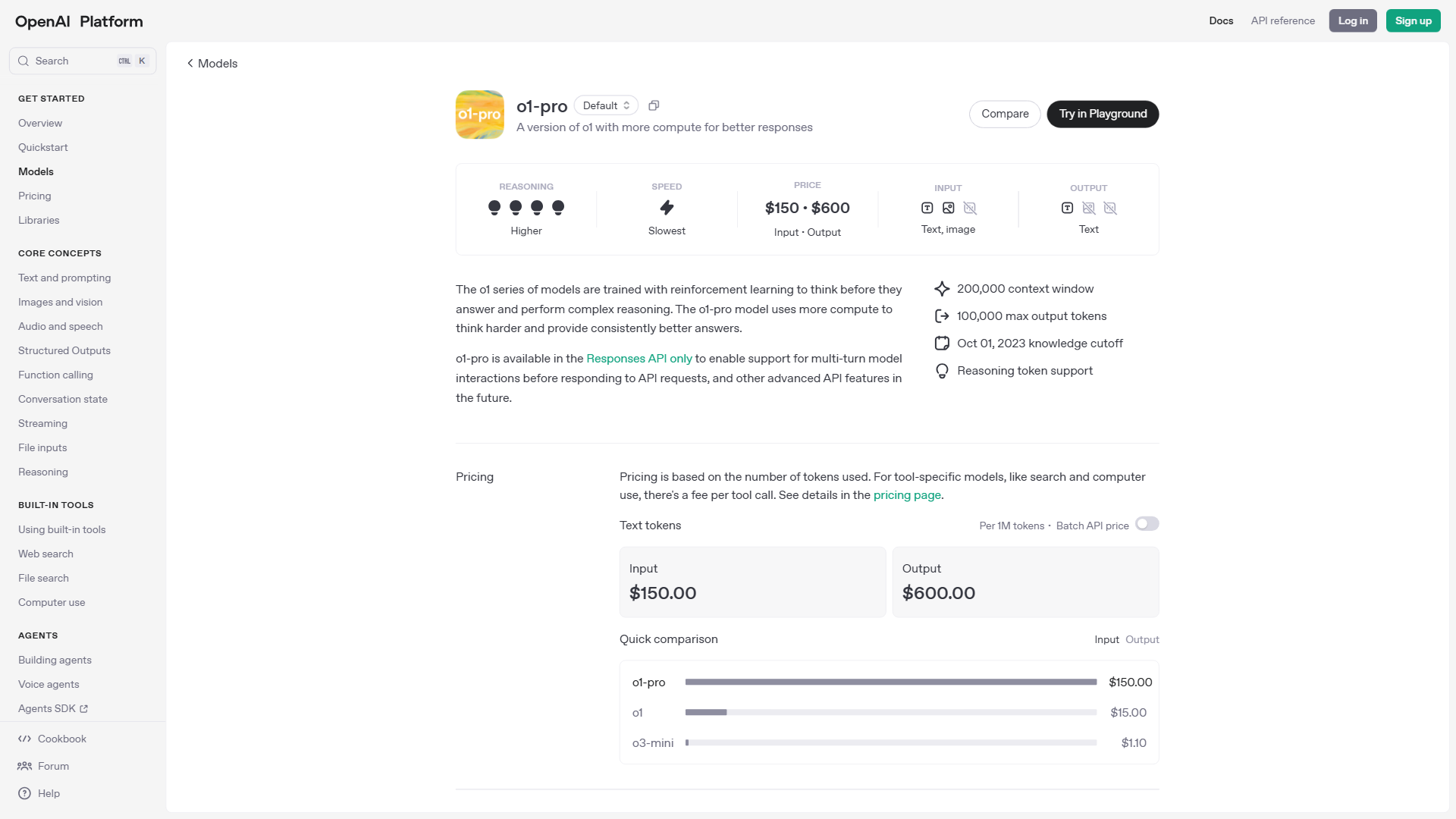Click the knowledge cutoff calendar icon
The height and width of the screenshot is (819, 1456).
point(942,344)
